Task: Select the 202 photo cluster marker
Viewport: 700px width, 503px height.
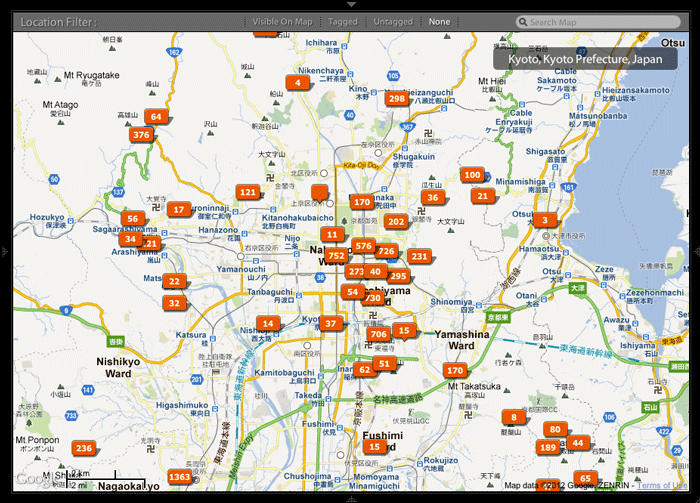Action: pyautogui.click(x=396, y=221)
